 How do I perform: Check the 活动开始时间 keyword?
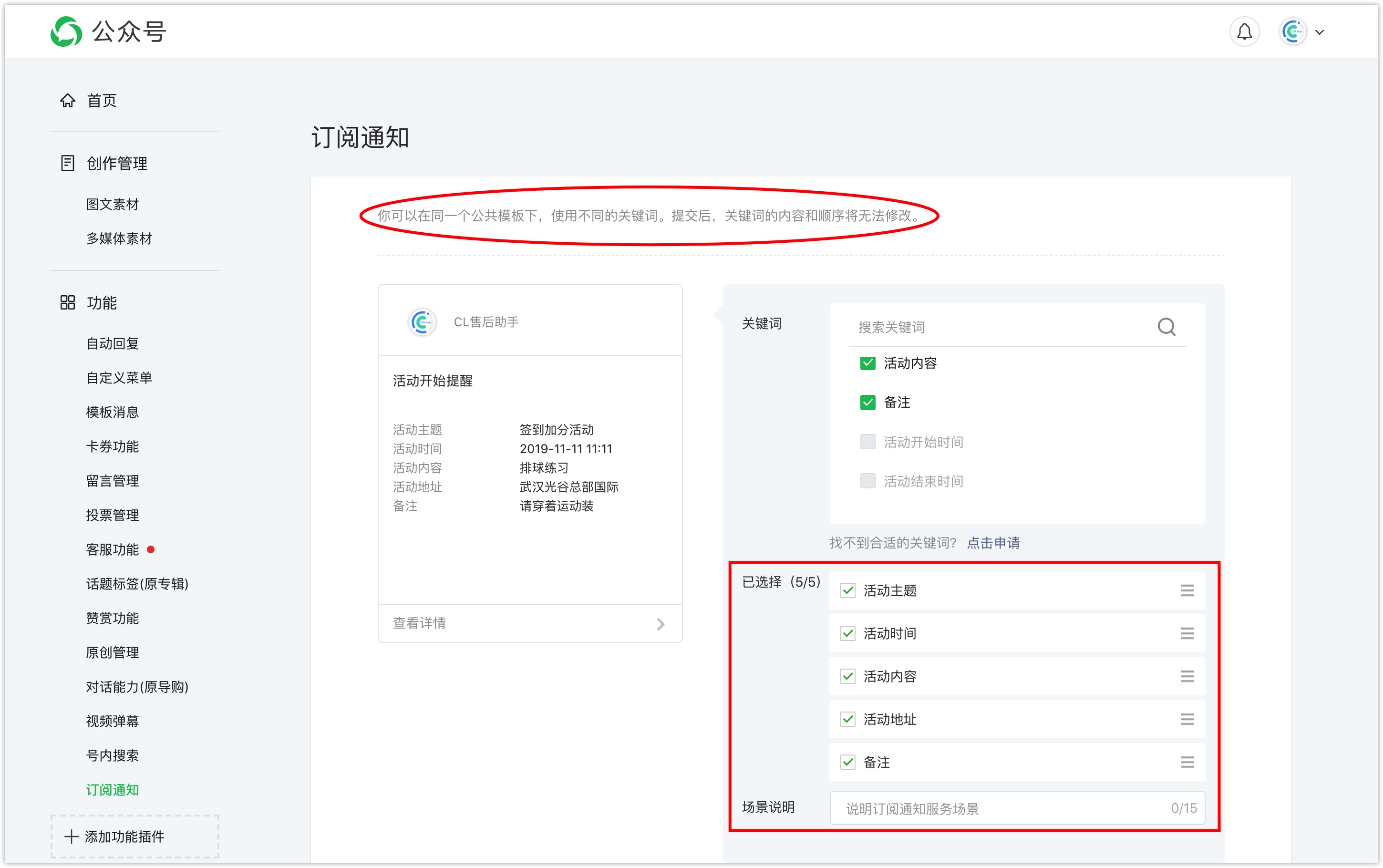click(867, 442)
